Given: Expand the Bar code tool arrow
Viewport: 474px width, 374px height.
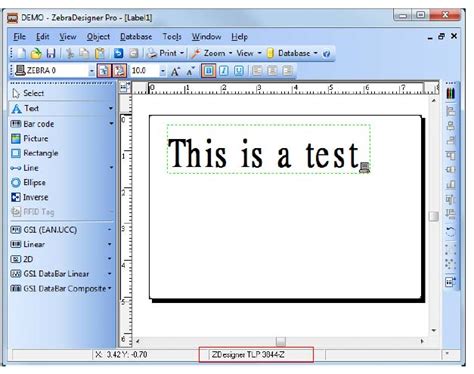Looking at the screenshot, I should click(111, 124).
